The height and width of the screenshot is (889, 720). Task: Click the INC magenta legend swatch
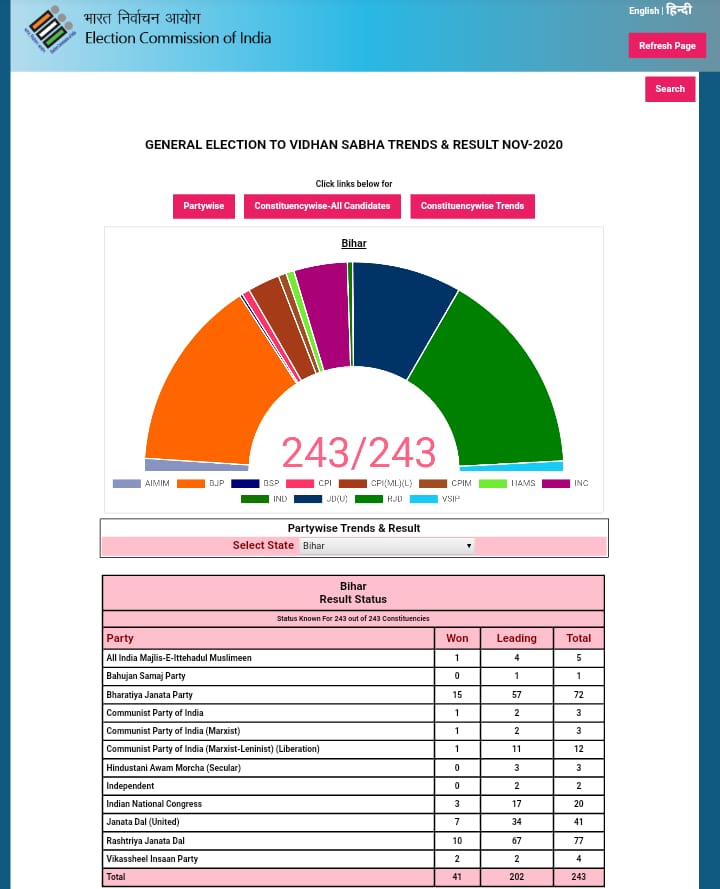(556, 484)
